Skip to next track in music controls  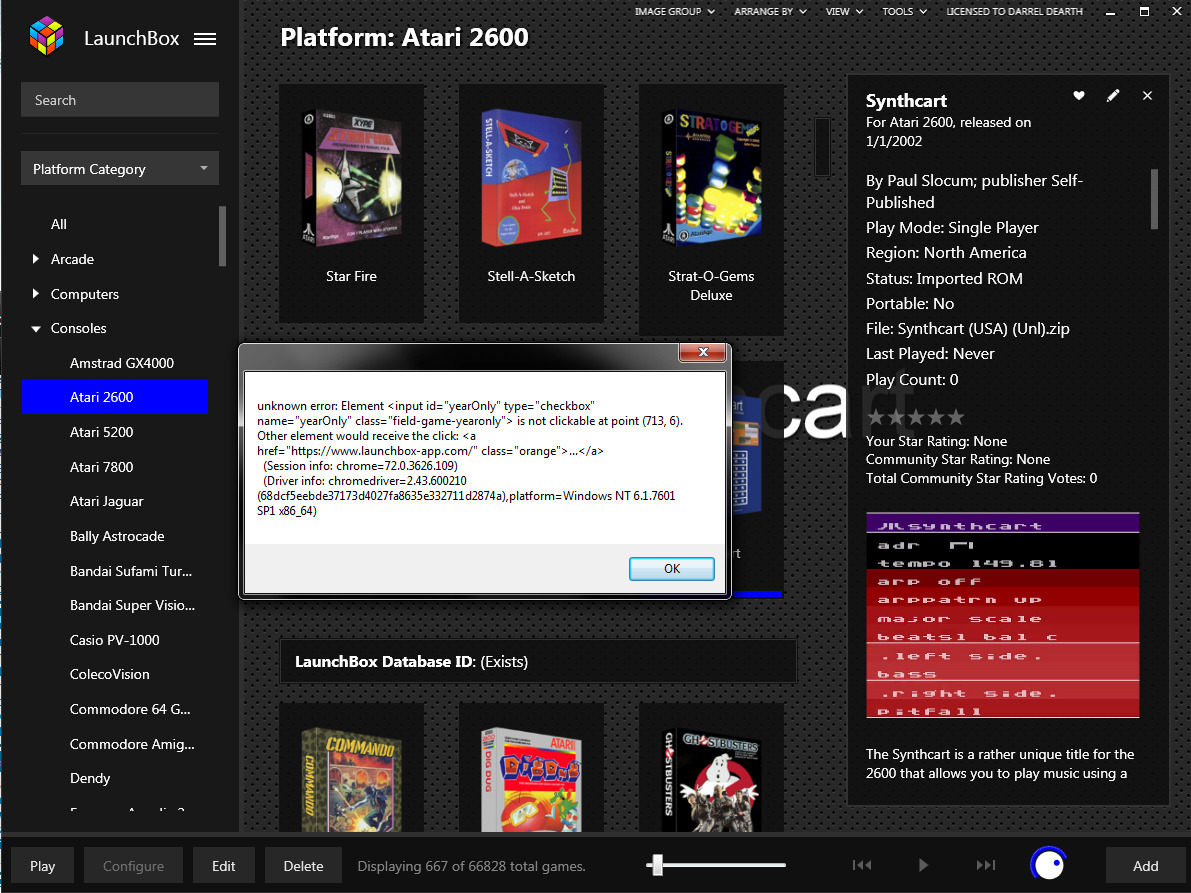[985, 865]
